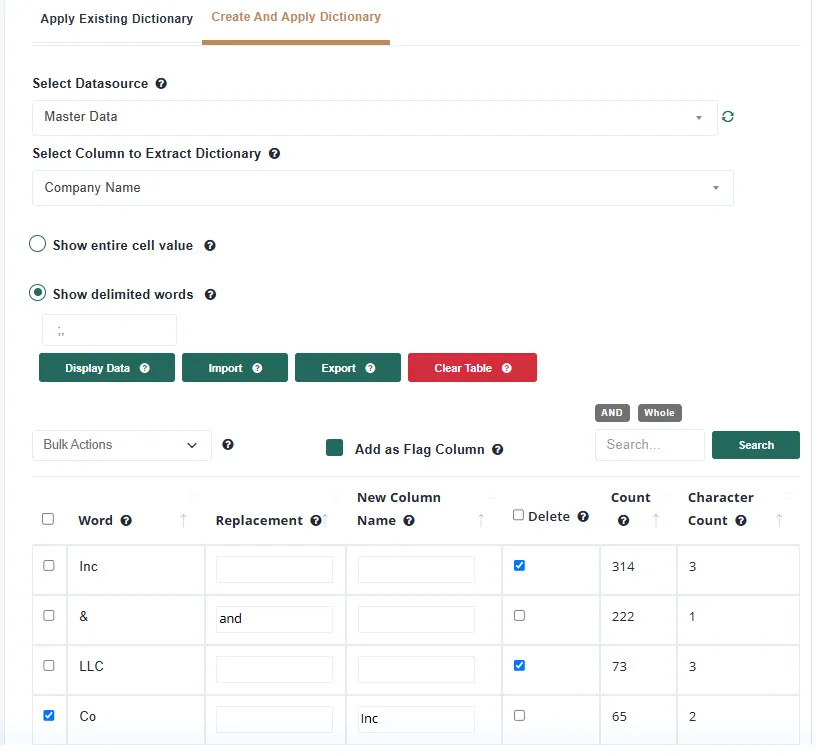Open the Company Name column dropdown

pos(383,188)
